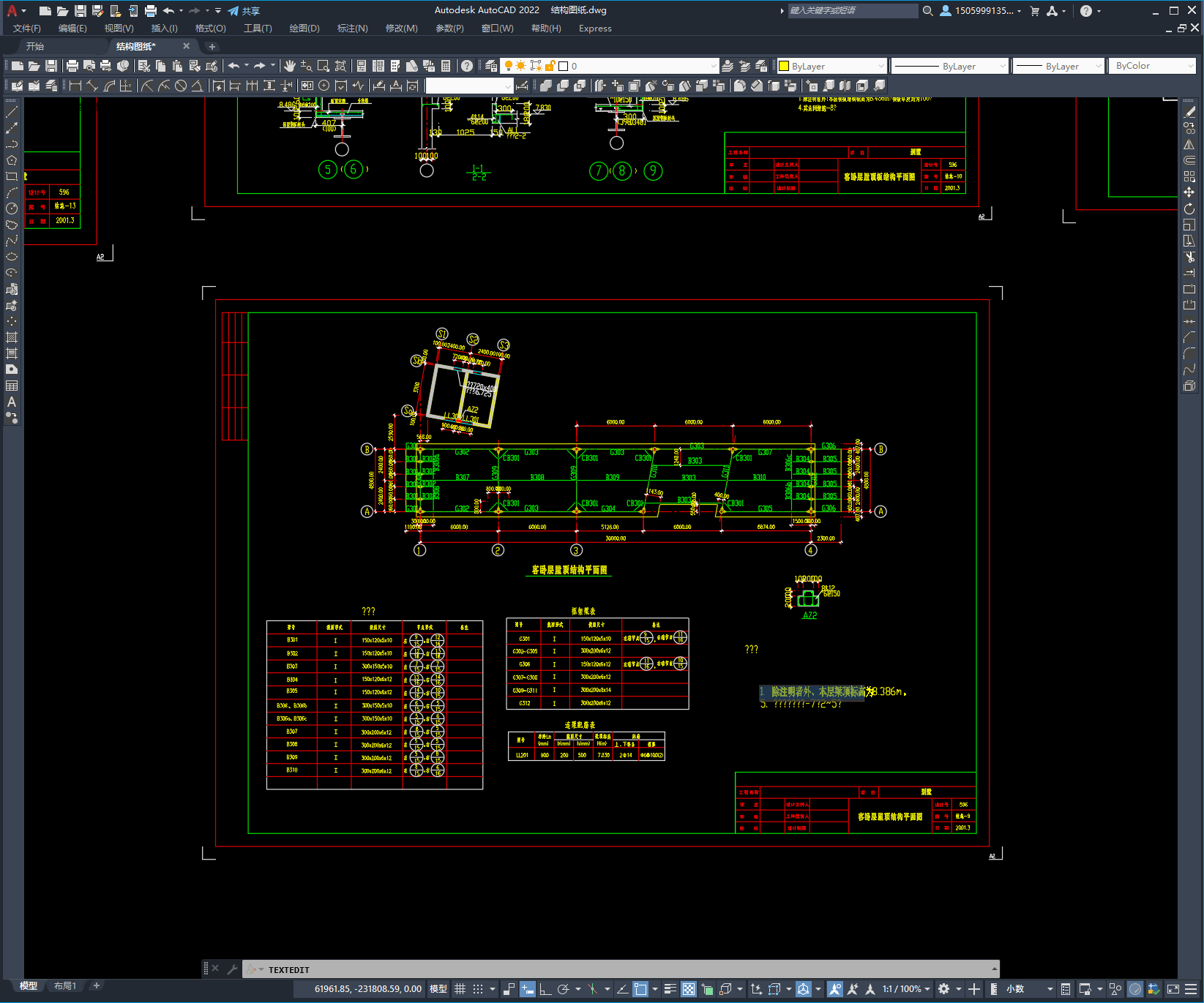
Task: Switch to the 布局1 layout tab
Action: 65,986
